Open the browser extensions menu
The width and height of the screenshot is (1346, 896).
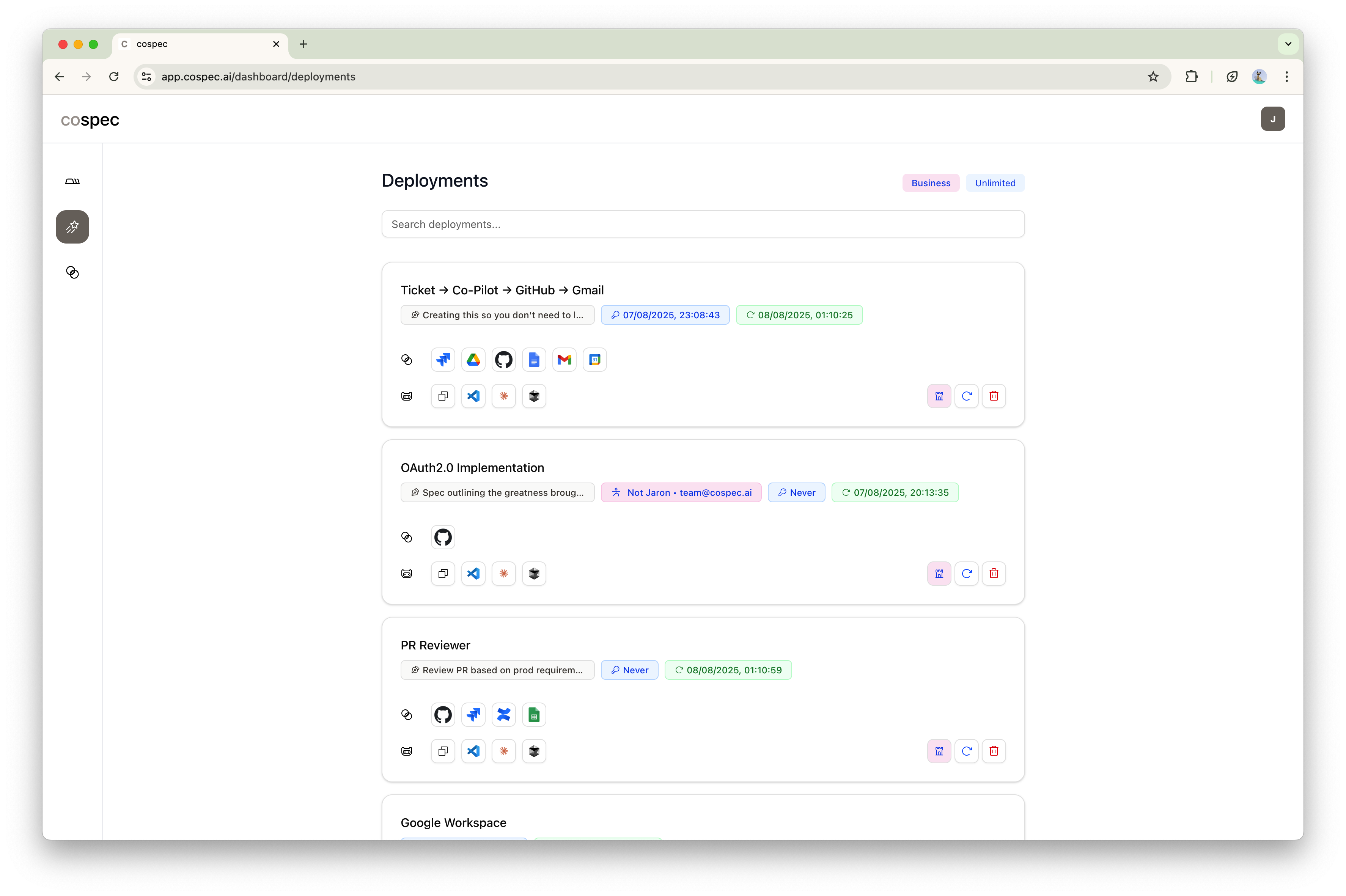(x=1191, y=77)
